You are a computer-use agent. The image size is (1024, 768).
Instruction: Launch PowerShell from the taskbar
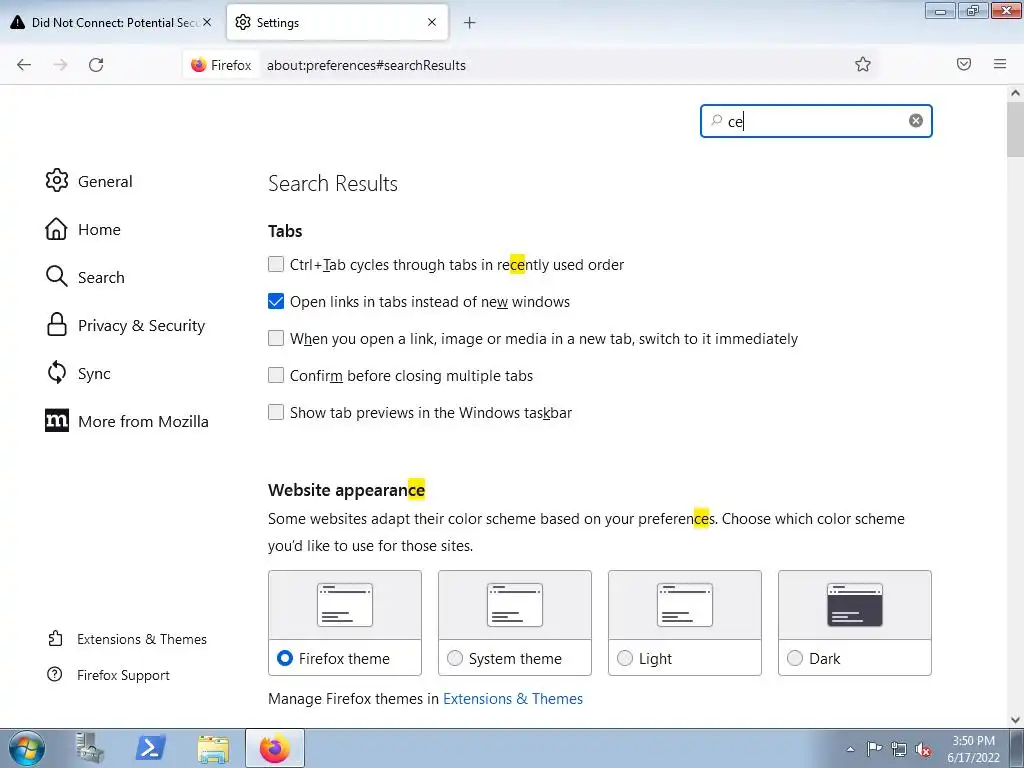tap(150, 748)
